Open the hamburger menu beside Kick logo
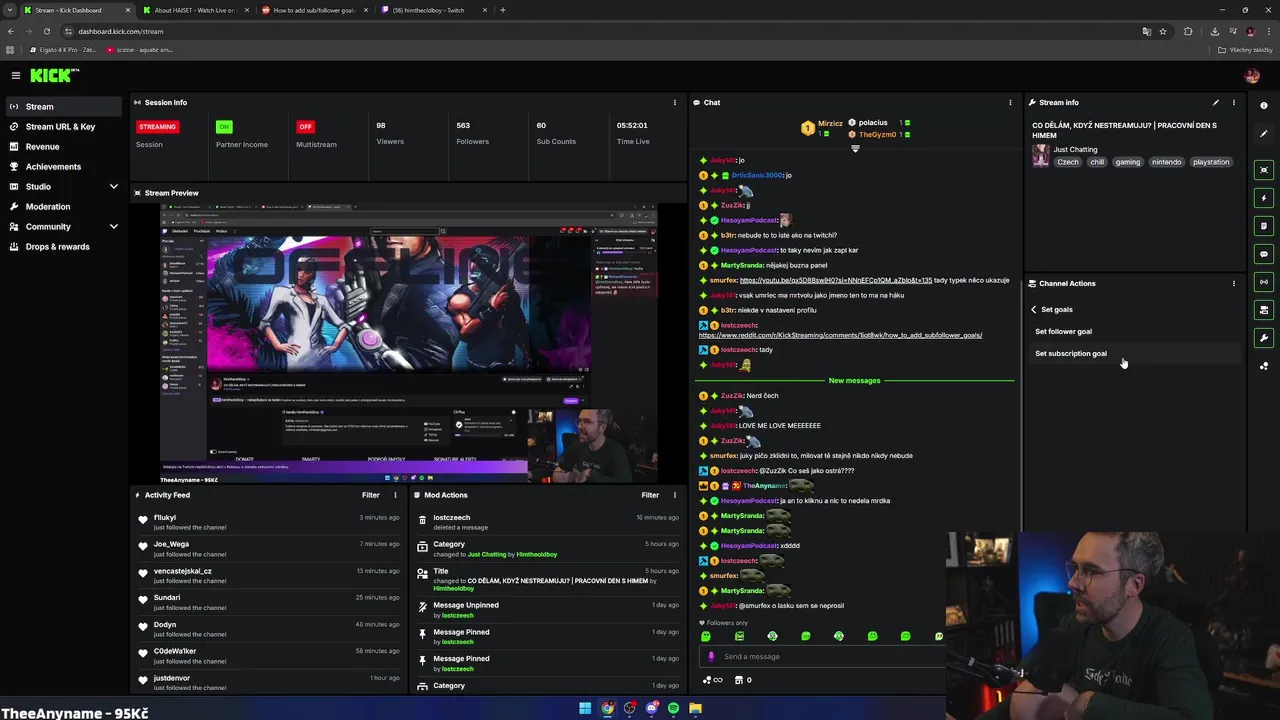The height and width of the screenshot is (720, 1280). click(x=15, y=75)
